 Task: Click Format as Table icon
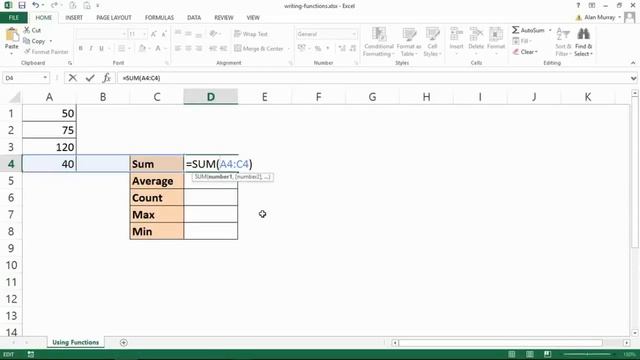click(x=409, y=34)
